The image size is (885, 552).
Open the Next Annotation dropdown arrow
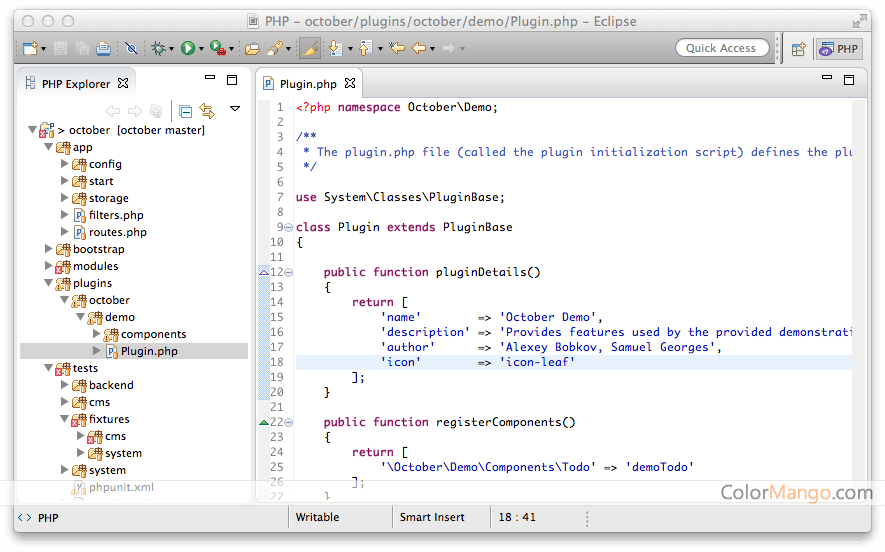(x=350, y=49)
